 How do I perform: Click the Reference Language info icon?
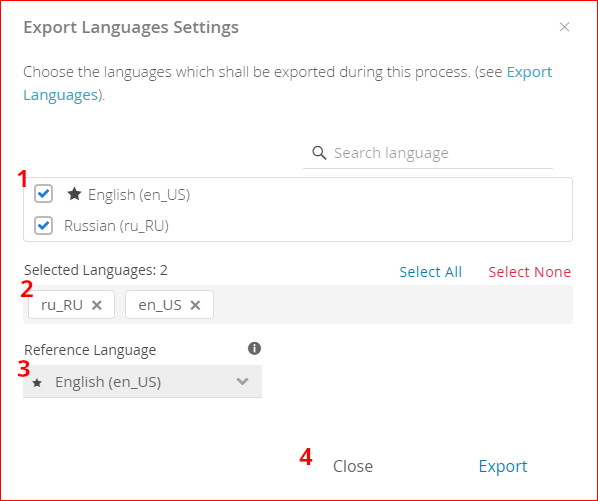pos(254,348)
